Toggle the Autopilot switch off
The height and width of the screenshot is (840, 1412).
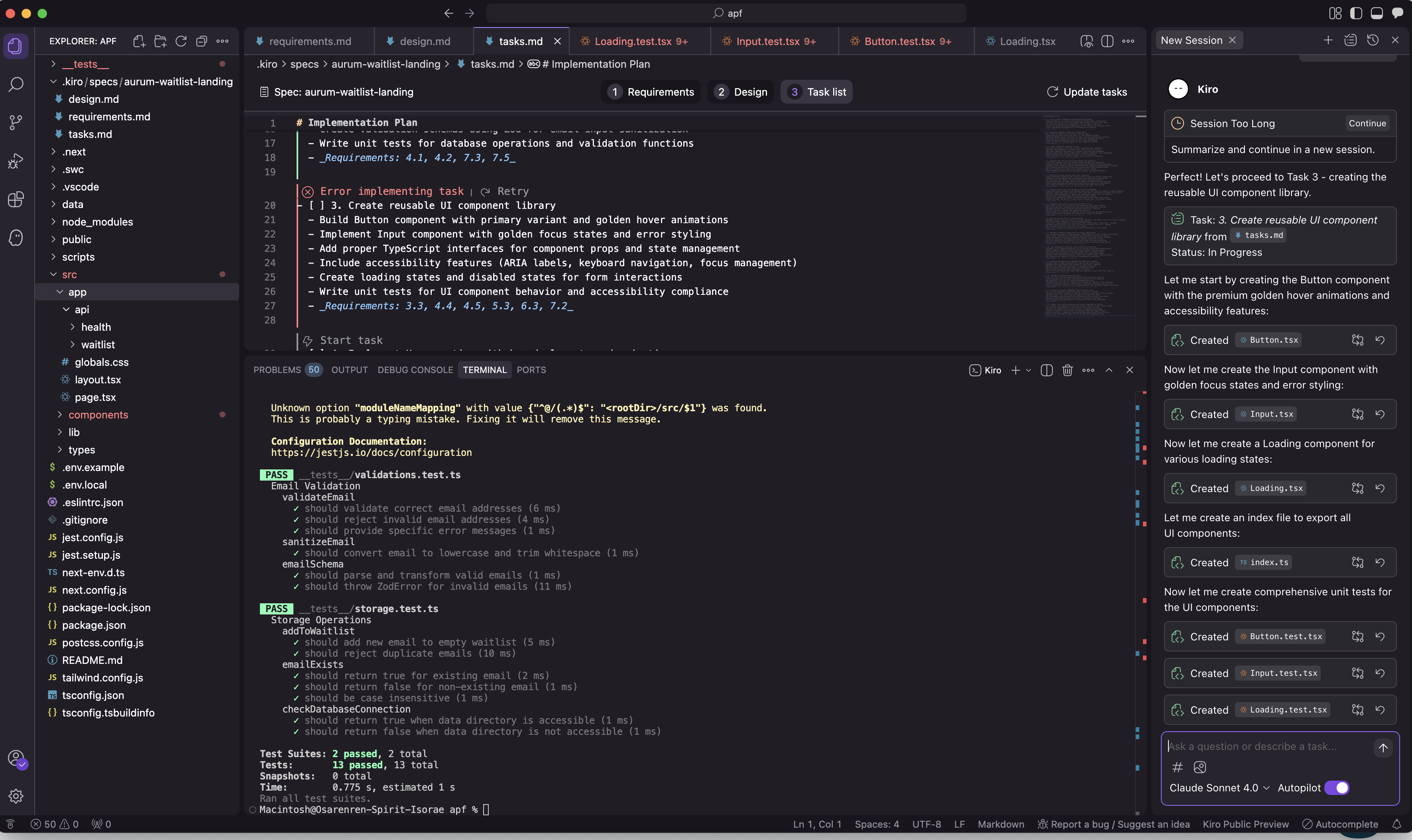(x=1337, y=788)
